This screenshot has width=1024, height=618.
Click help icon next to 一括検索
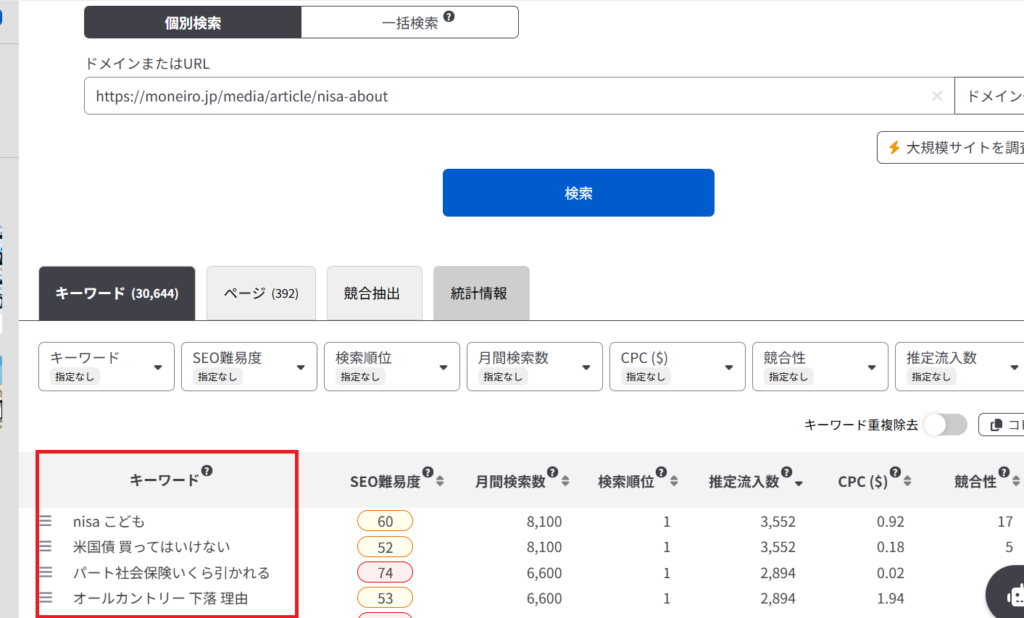pyautogui.click(x=449, y=16)
